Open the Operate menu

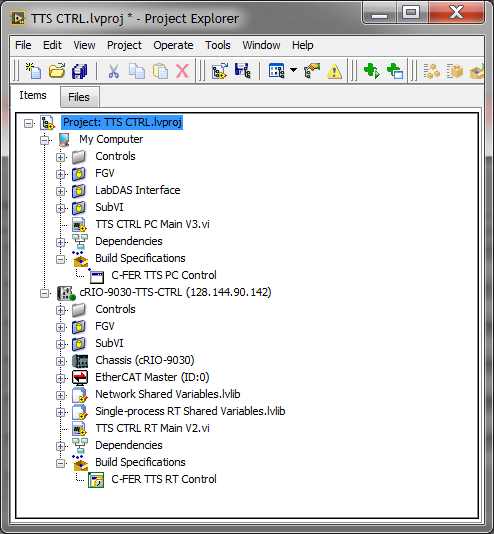point(173,45)
